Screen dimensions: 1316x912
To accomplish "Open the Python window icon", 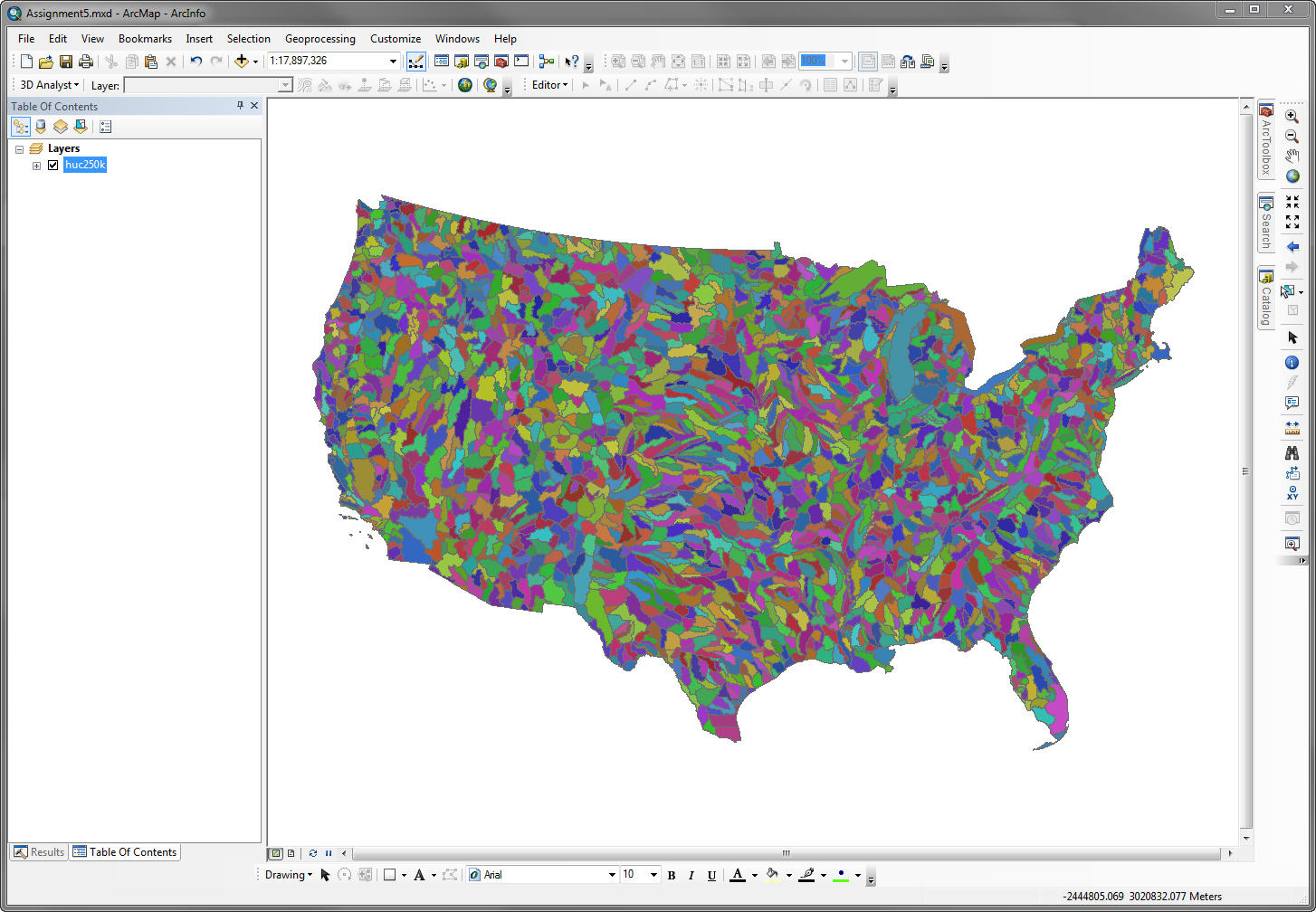I will [521, 62].
